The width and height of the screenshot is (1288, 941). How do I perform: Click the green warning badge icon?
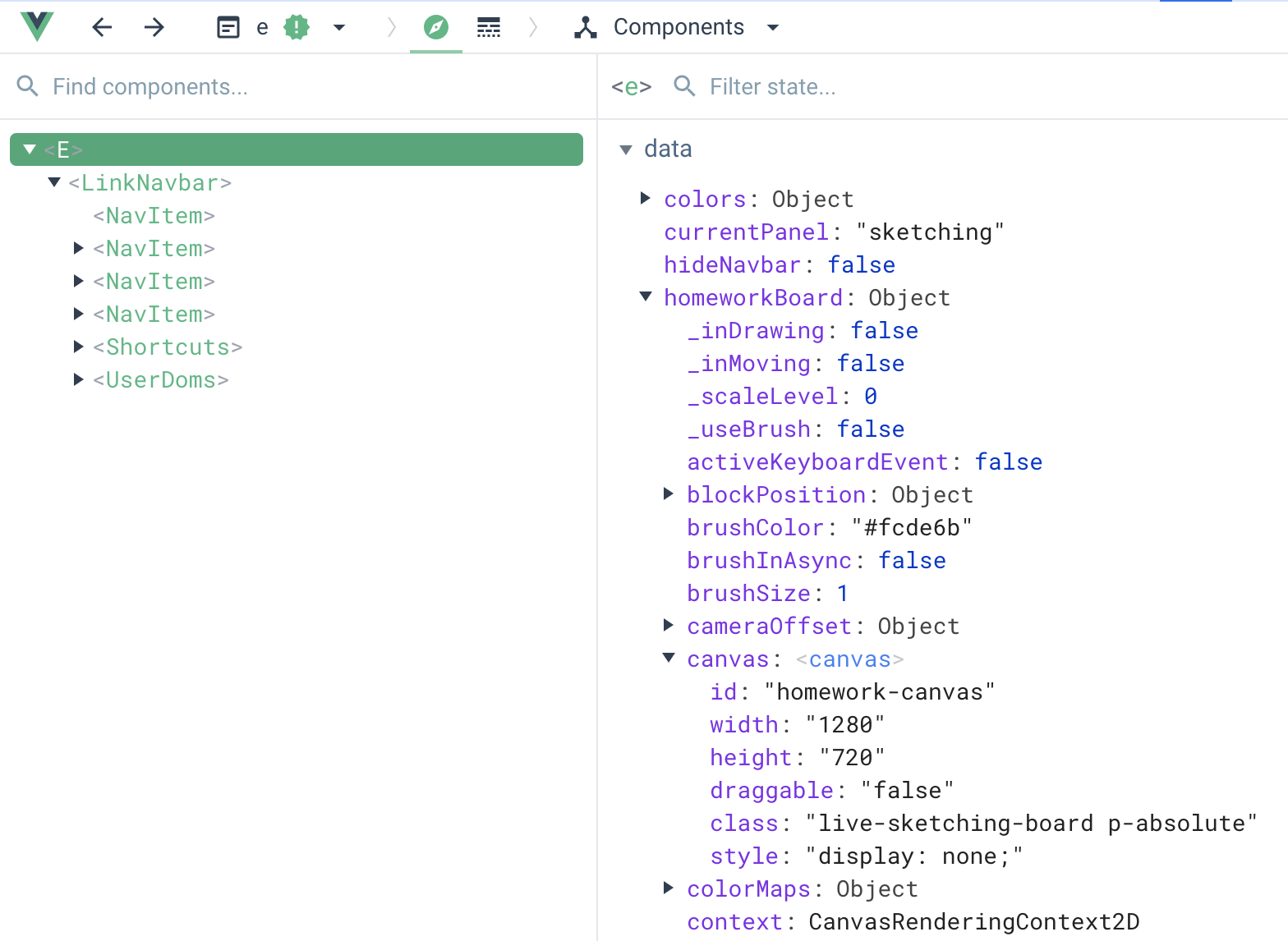pos(297,28)
